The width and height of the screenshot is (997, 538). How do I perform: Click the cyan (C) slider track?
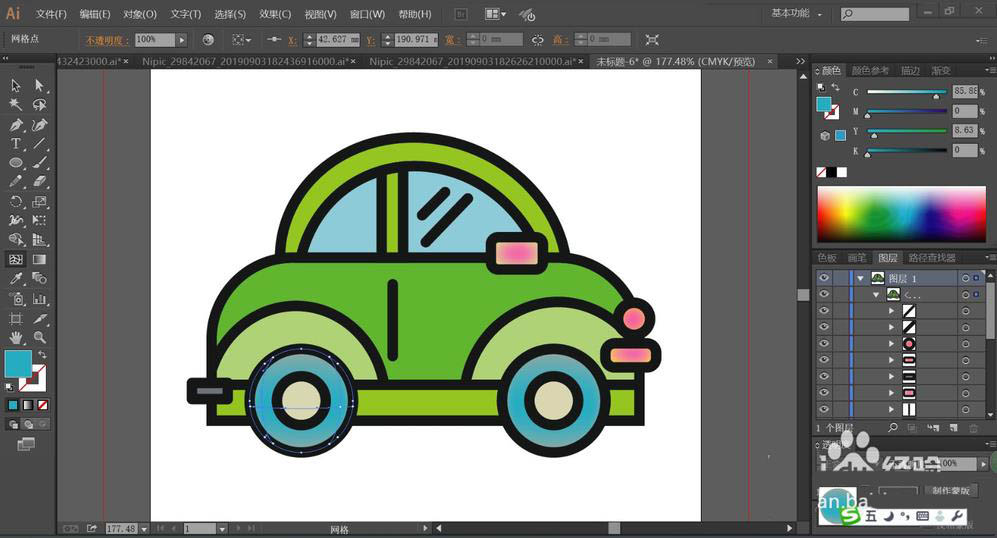(905, 91)
